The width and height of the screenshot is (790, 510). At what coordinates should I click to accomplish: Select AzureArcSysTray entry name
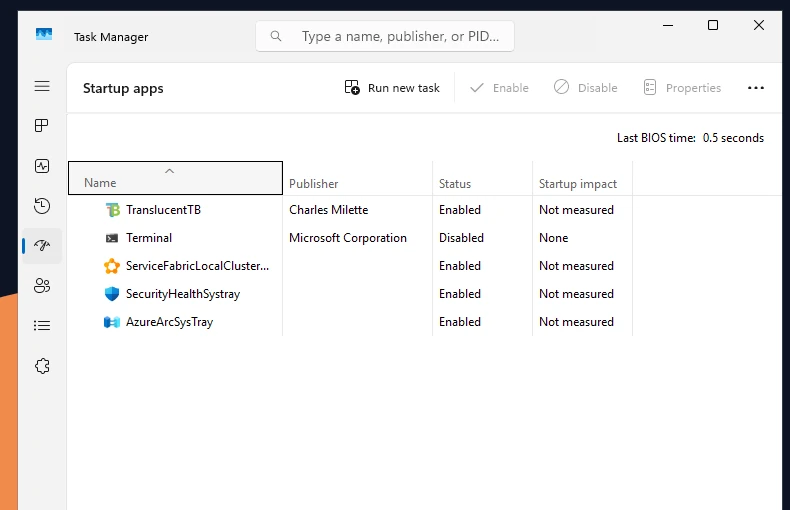(169, 322)
